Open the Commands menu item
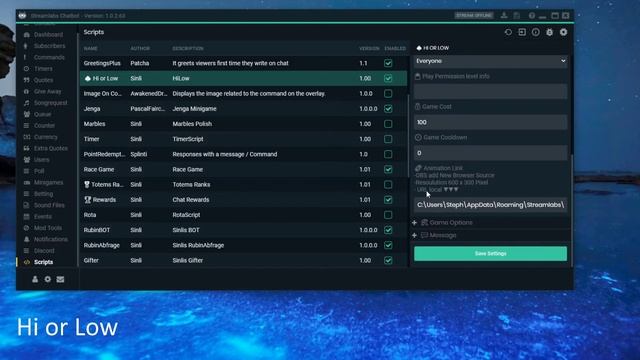This screenshot has height=360, width=640. [49, 57]
